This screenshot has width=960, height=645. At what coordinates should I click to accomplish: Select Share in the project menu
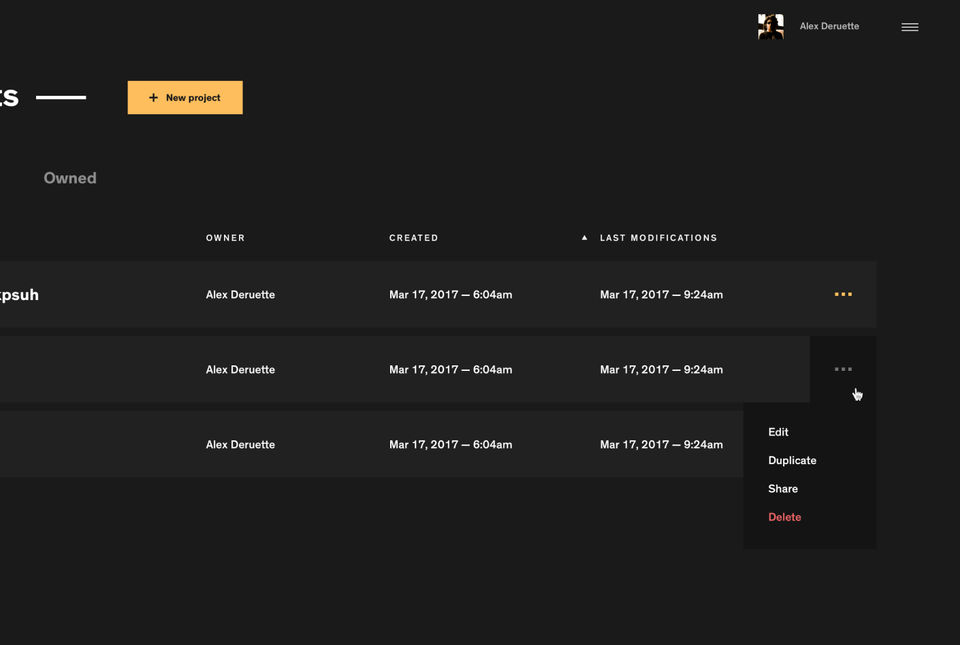pos(782,488)
